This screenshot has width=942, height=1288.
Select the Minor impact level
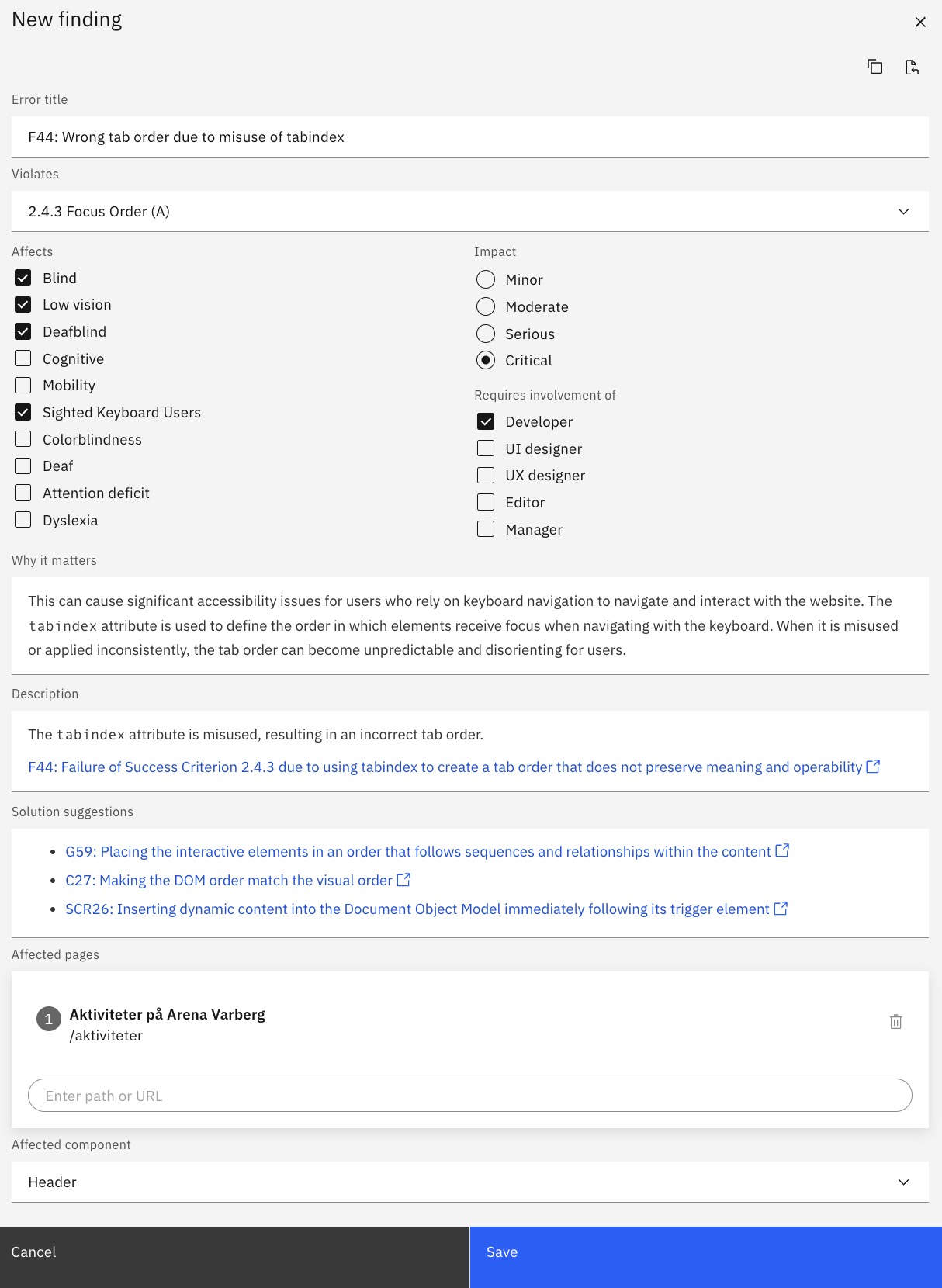coord(486,279)
